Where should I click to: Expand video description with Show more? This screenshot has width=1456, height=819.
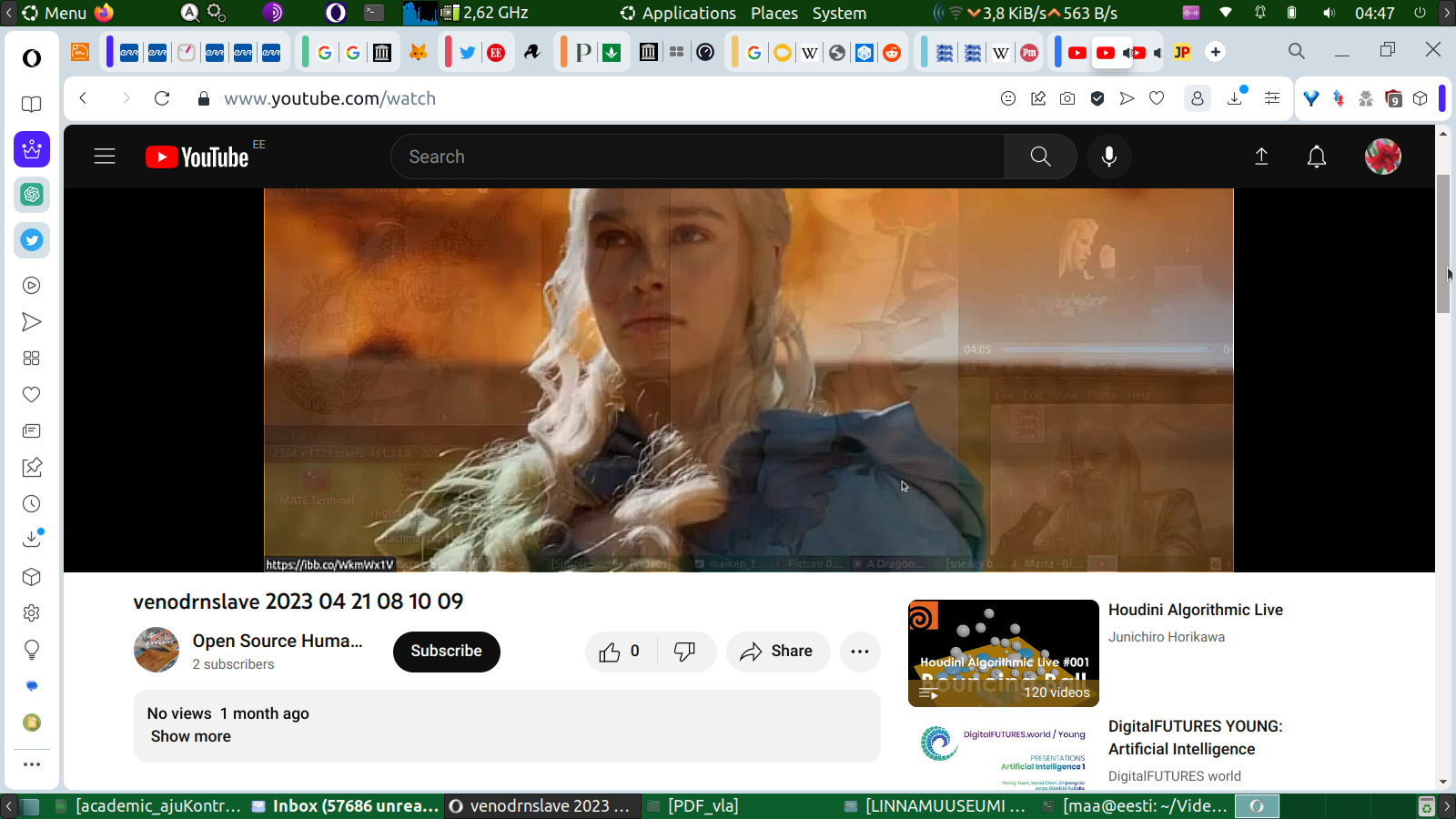click(191, 736)
